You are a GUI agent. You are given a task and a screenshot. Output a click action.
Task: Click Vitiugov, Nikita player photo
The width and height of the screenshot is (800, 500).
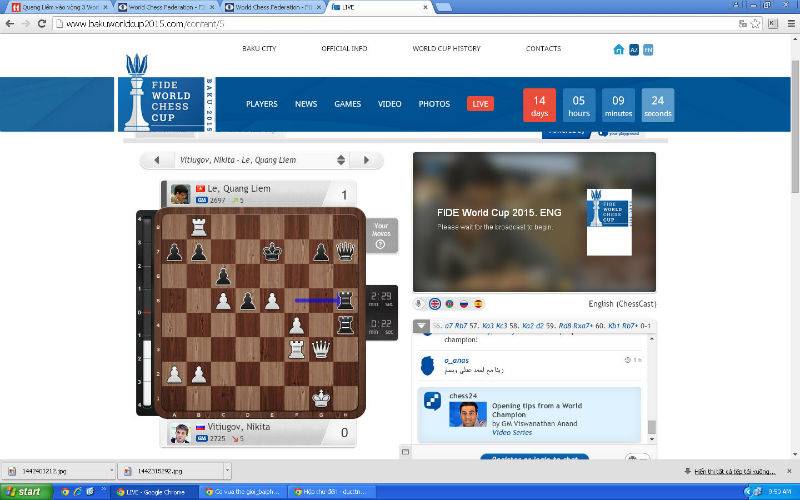[x=180, y=433]
